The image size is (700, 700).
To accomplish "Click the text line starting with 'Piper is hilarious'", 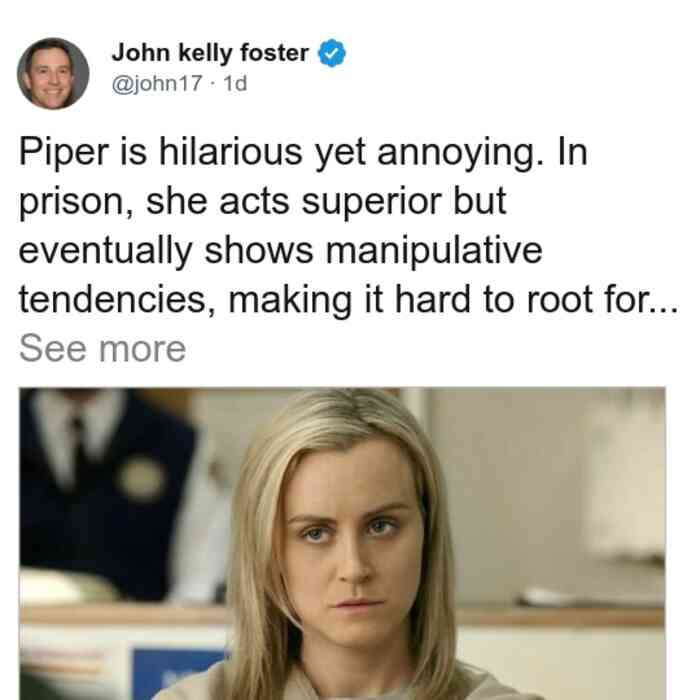I will coord(303,153).
